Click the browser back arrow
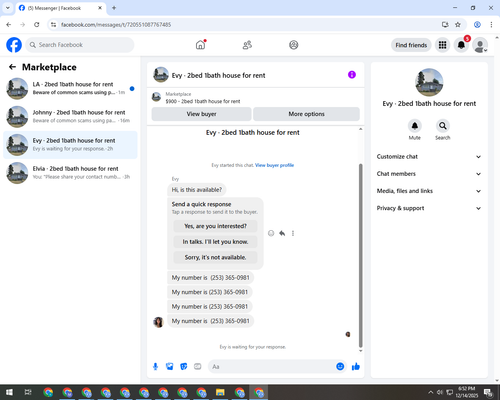This screenshot has height=400, width=500. pyautogui.click(x=9, y=24)
